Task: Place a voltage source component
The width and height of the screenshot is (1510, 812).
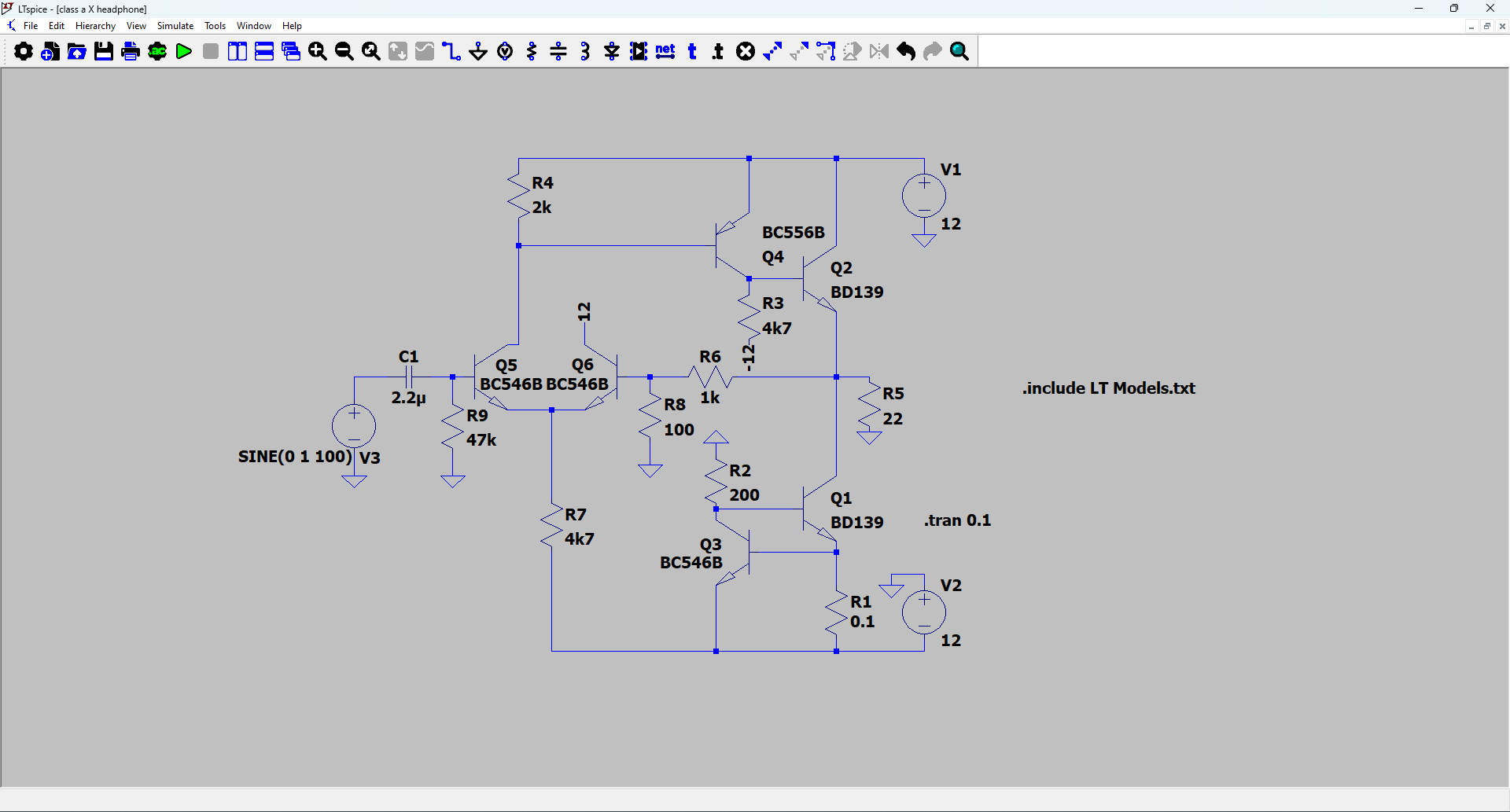Action: pos(506,52)
